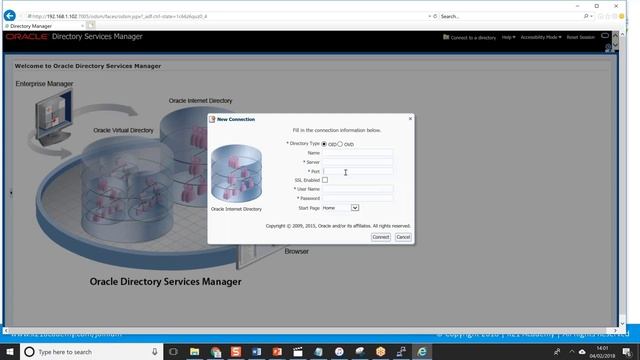640x360 pixels.
Task: Click the Internet Explorer taskbar icon
Action: point(422,352)
